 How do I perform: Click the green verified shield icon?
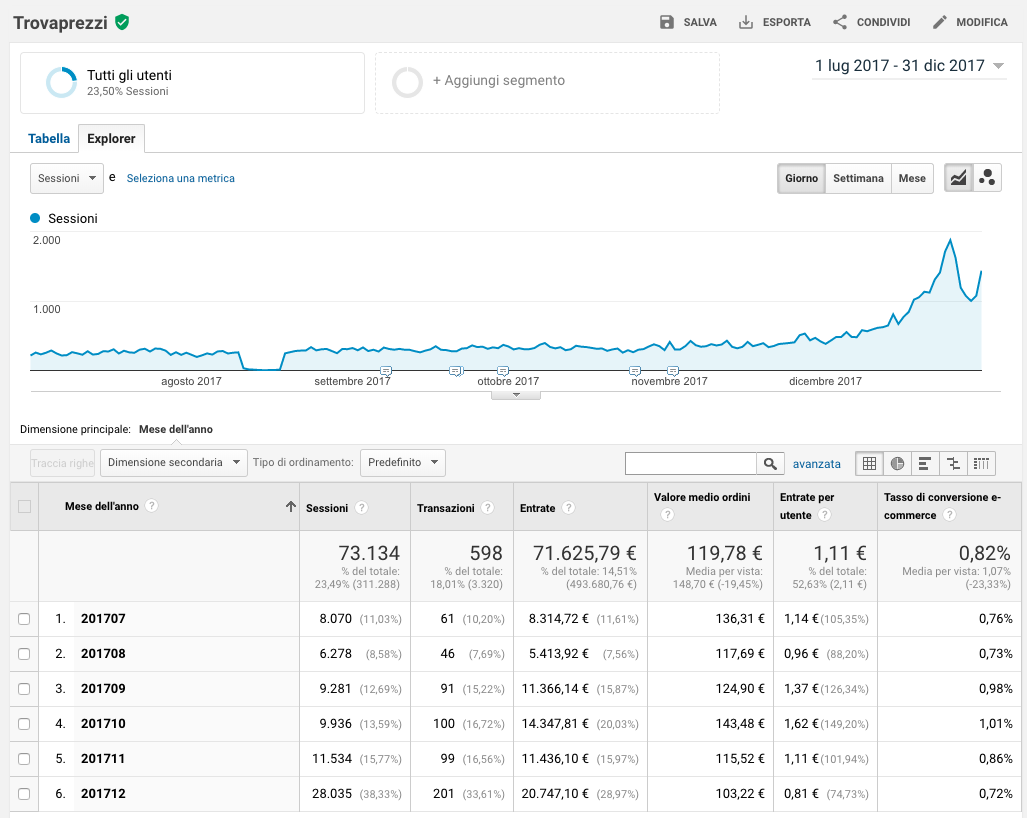tap(122, 22)
